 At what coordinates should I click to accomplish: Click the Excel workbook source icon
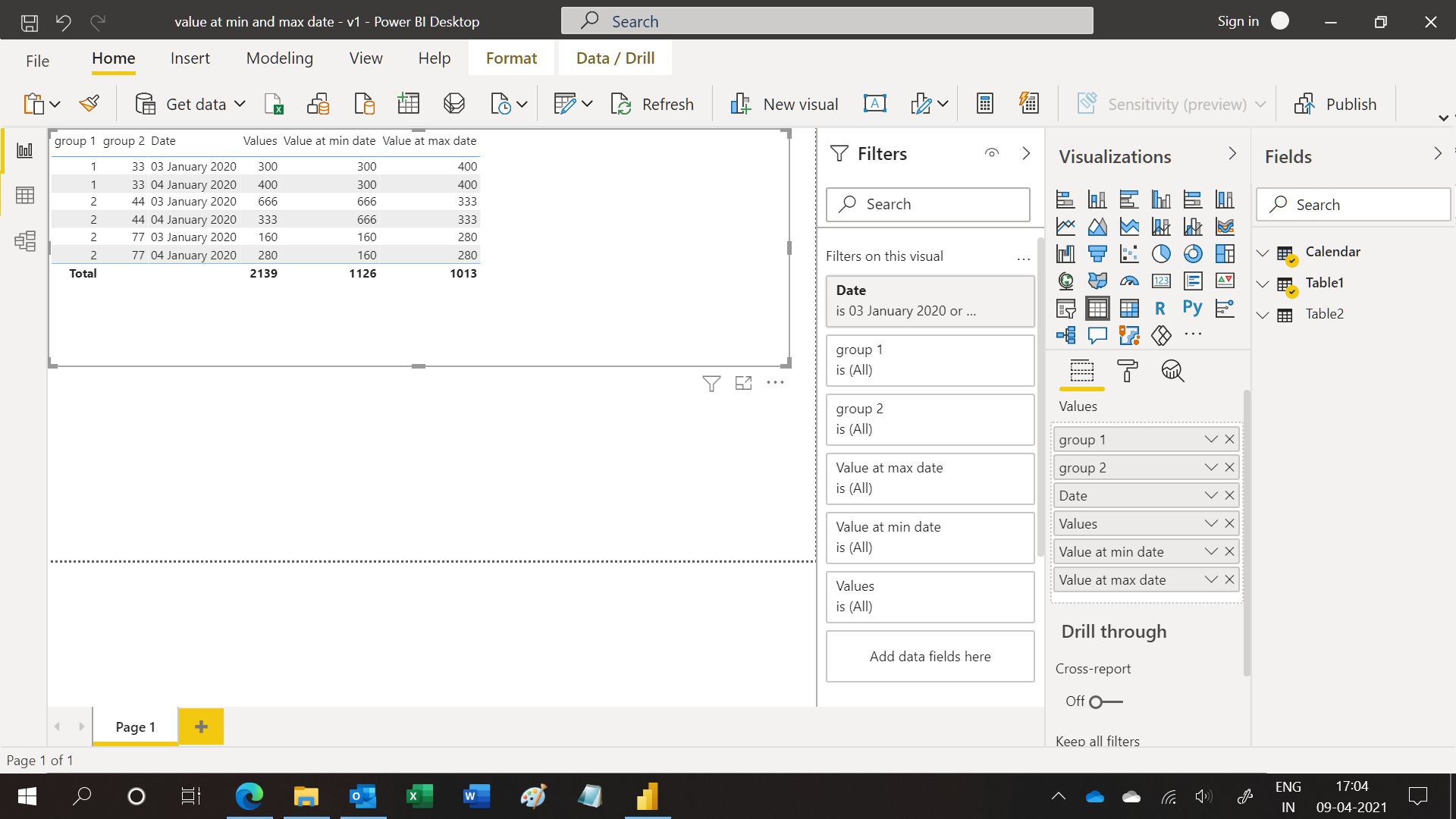click(x=274, y=103)
